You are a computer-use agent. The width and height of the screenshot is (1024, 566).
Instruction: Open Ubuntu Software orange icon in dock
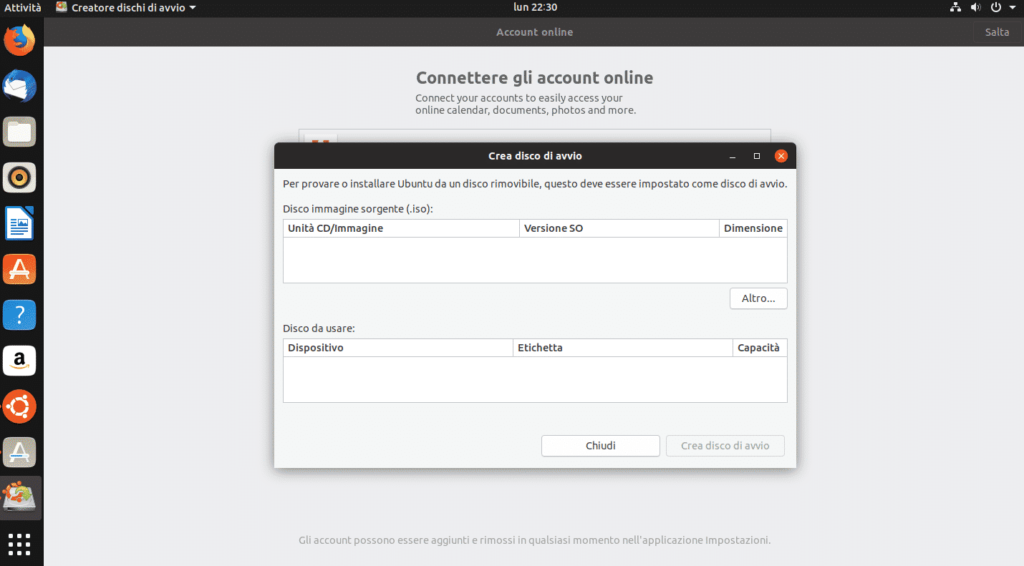(20, 269)
